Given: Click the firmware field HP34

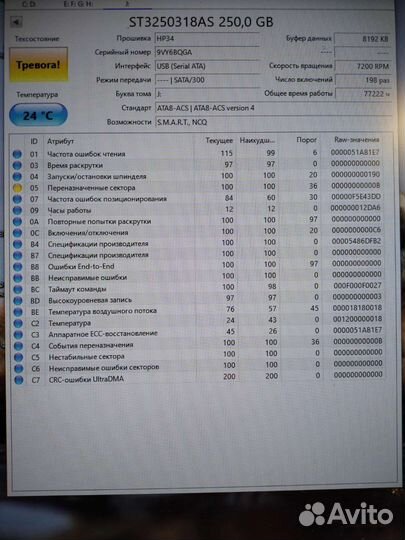Looking at the screenshot, I should (207, 39).
